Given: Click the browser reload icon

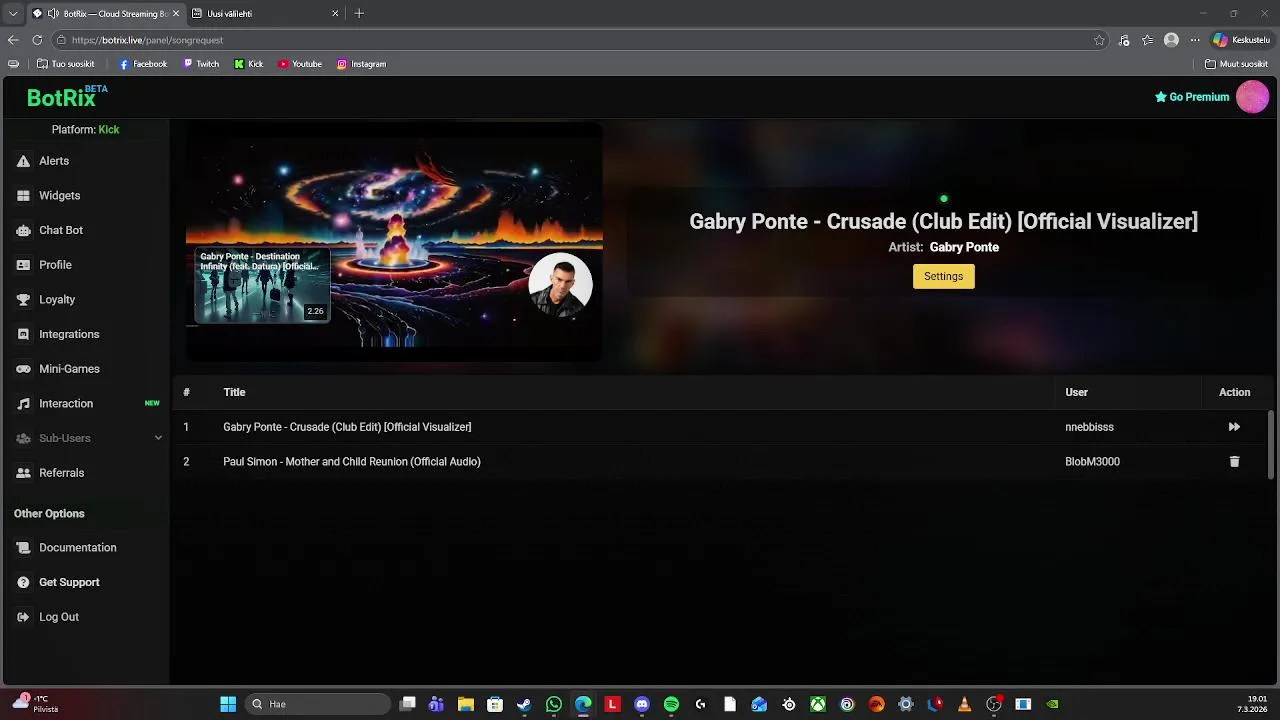Looking at the screenshot, I should click(x=37, y=40).
